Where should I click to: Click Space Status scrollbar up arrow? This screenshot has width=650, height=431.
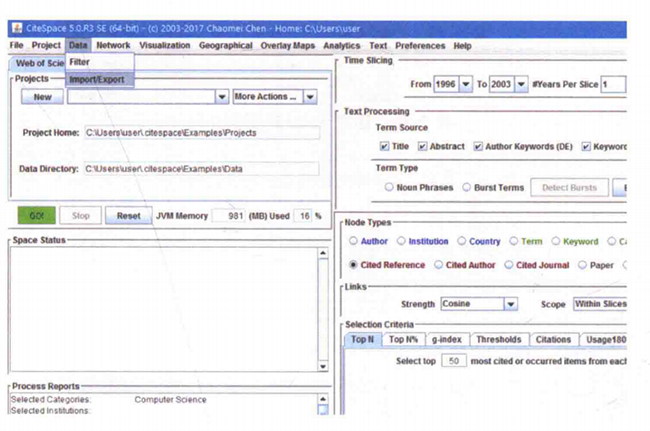pyautogui.click(x=322, y=254)
